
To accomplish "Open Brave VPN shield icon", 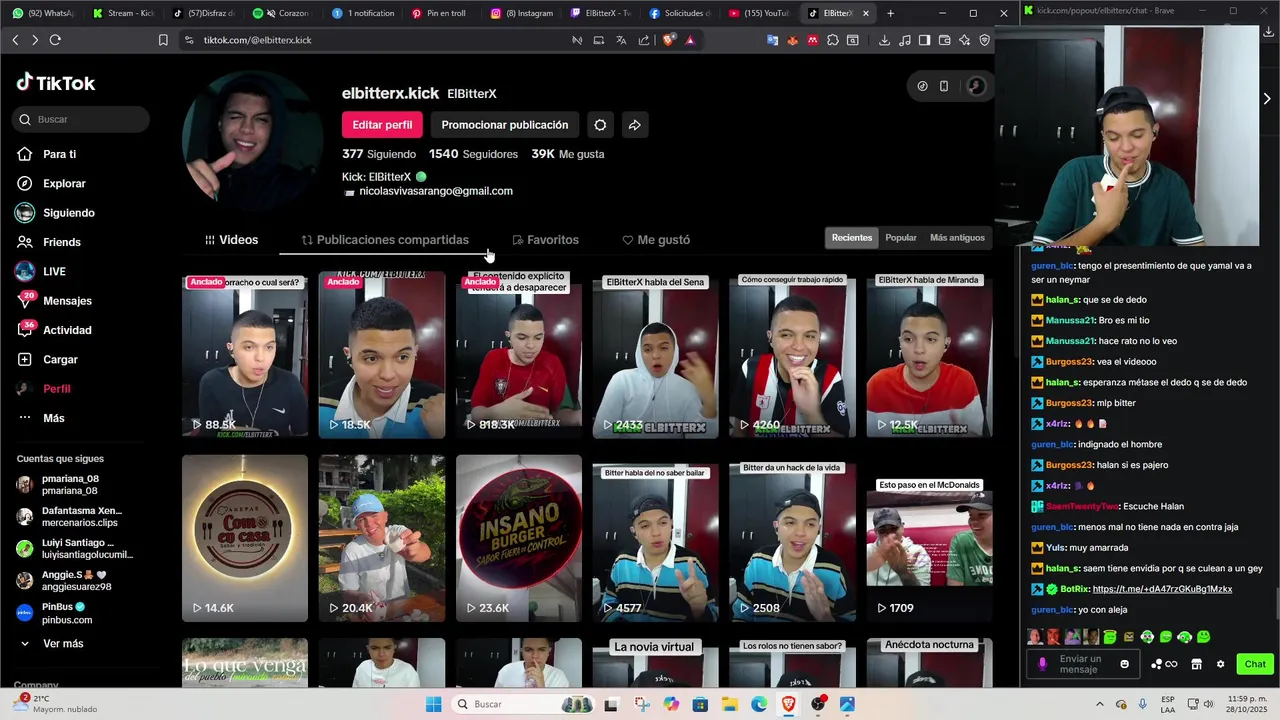I will point(985,40).
